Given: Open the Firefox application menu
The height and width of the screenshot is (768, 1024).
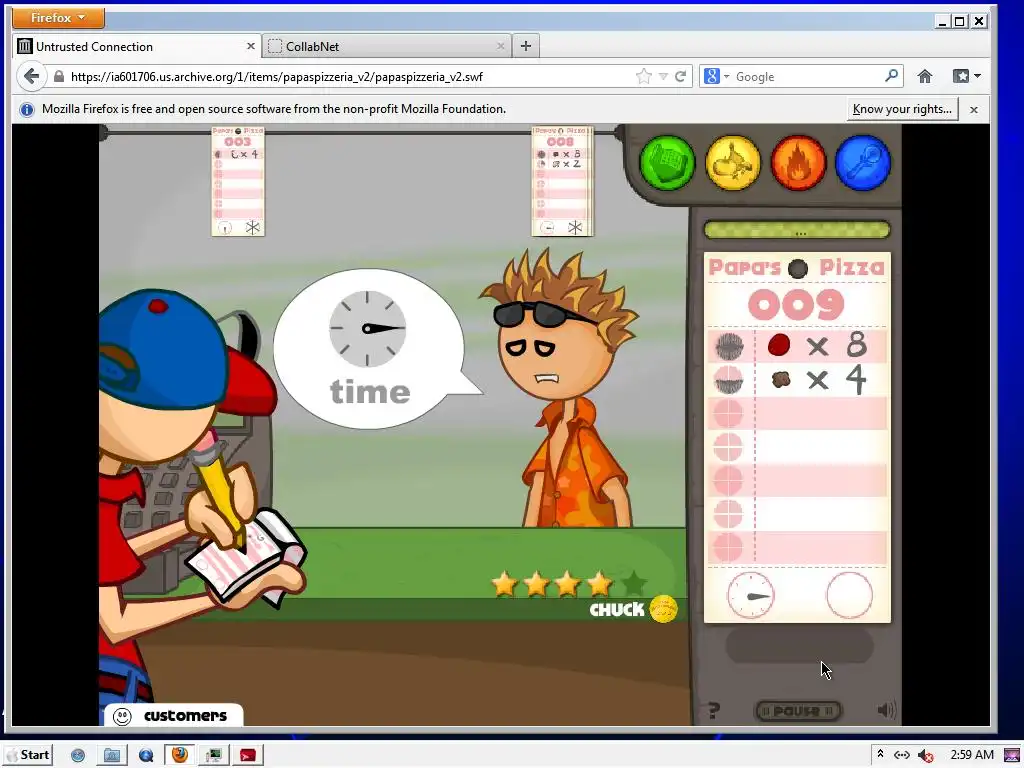Looking at the screenshot, I should (x=58, y=18).
